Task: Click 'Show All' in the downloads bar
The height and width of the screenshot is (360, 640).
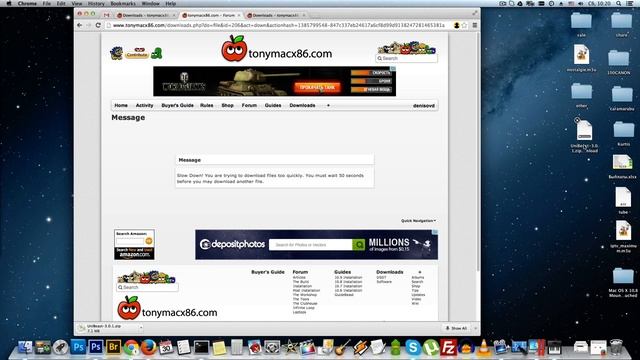Action: tap(456, 328)
